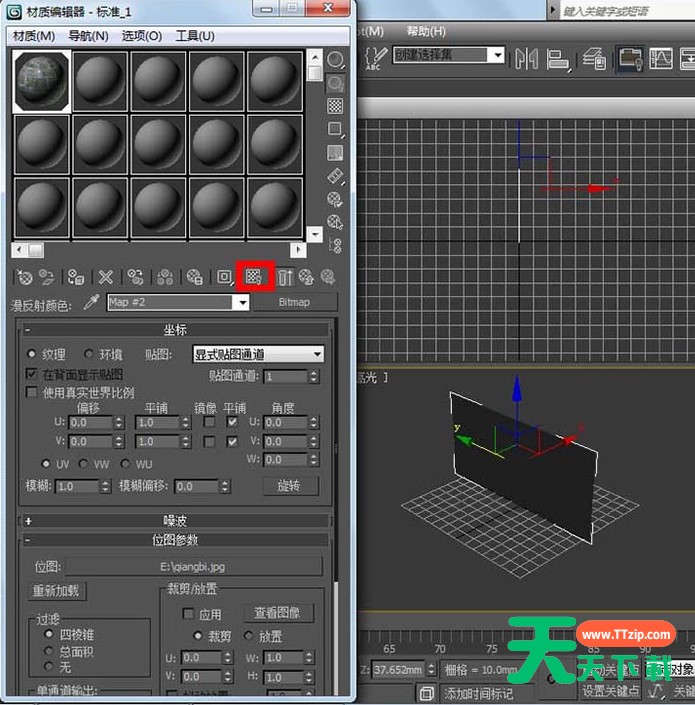This screenshot has width=695, height=705.
Task: Click the Go to Parent icon
Action: pos(307,277)
